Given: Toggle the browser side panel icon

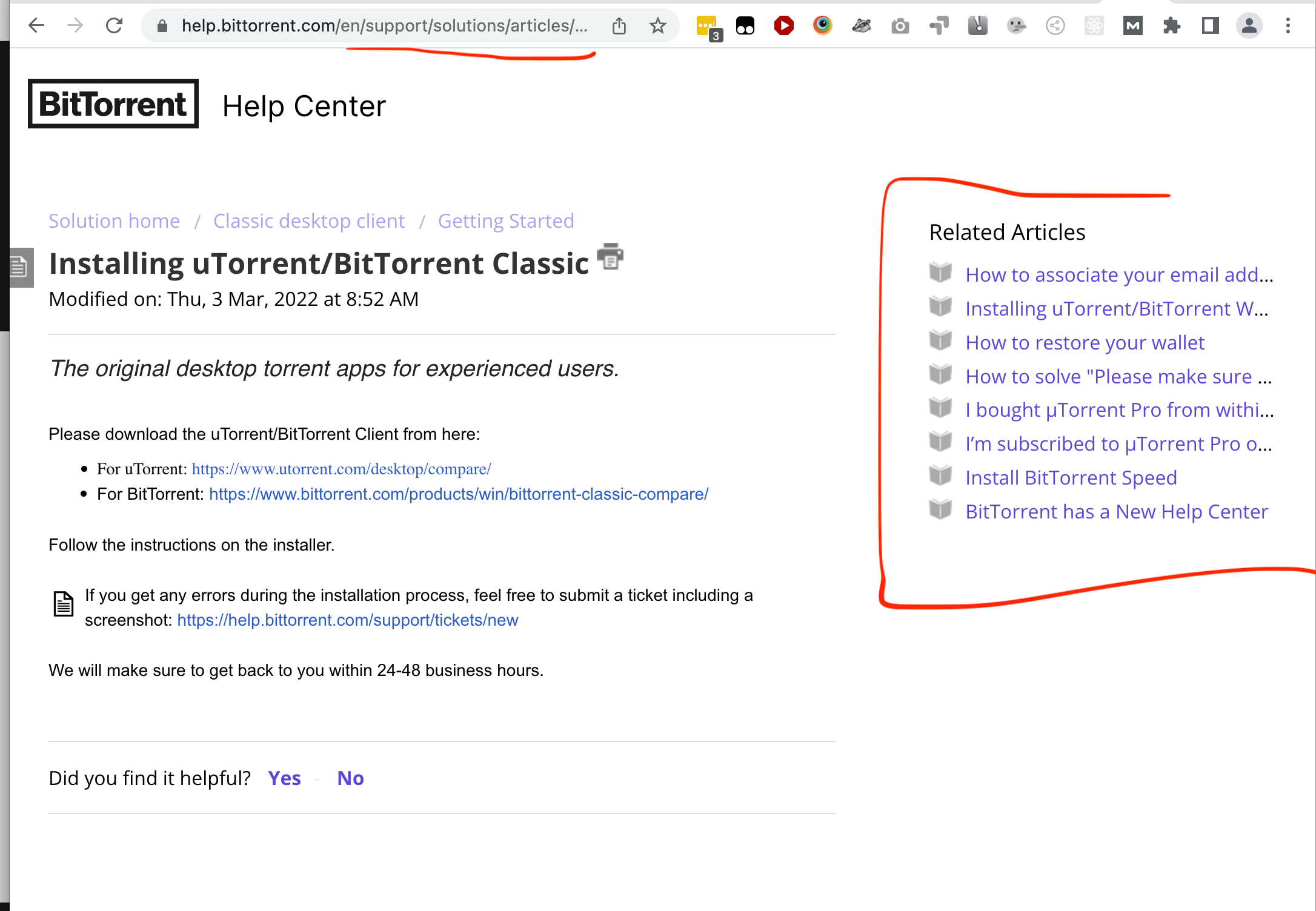Looking at the screenshot, I should 1210,25.
